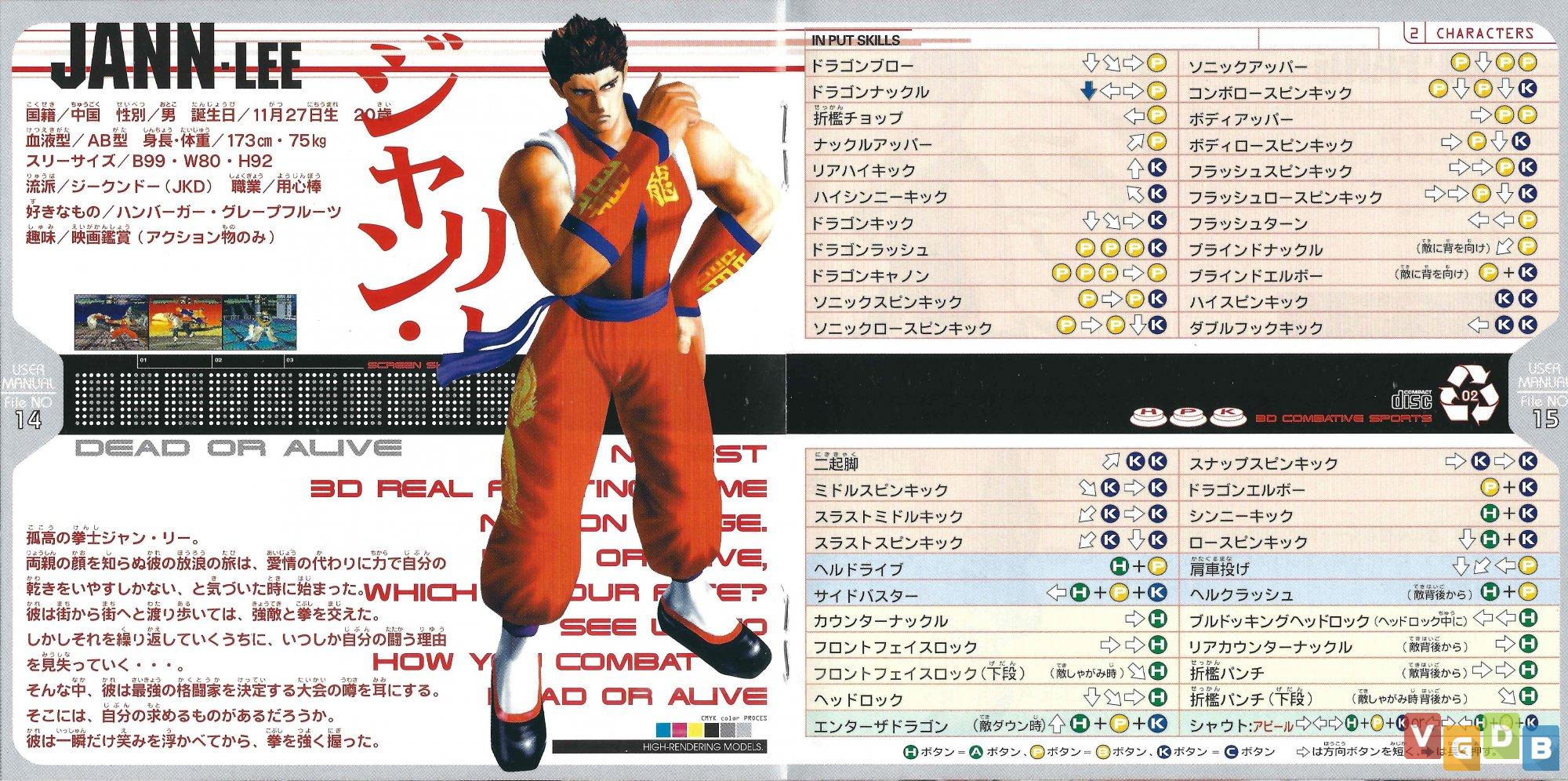Click the K icon in リアハイキック row

[x=1157, y=168]
